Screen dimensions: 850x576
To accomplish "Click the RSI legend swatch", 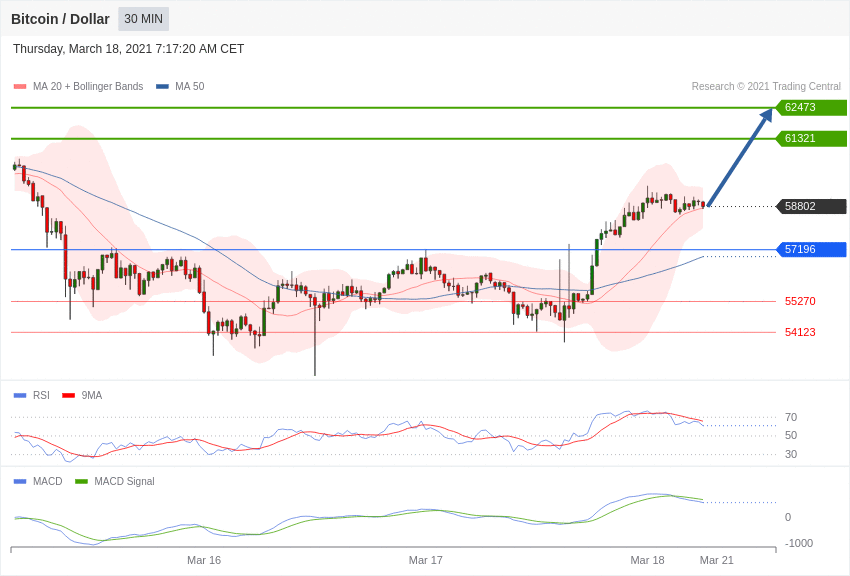I will coord(20,396).
